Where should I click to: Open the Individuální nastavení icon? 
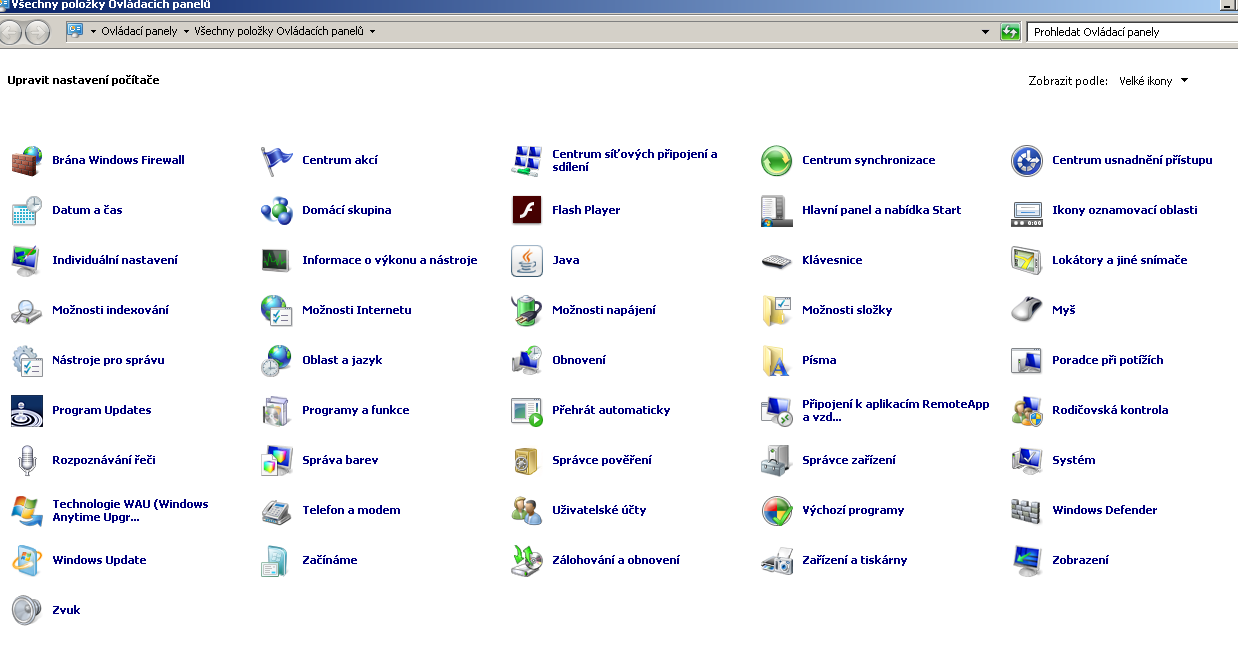coord(27,260)
